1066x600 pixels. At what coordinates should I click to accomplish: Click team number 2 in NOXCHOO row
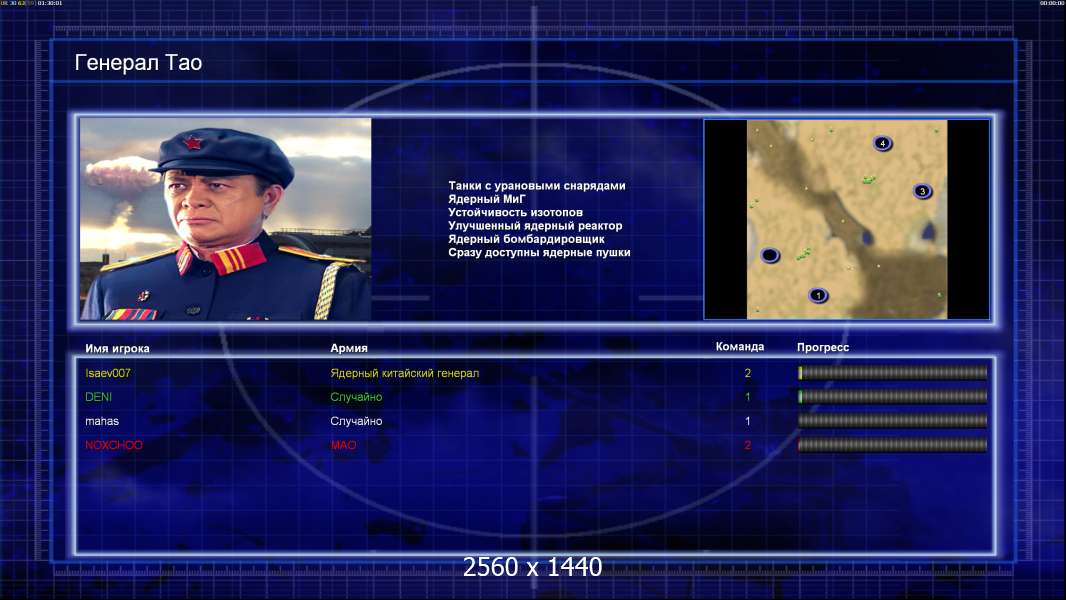click(748, 445)
